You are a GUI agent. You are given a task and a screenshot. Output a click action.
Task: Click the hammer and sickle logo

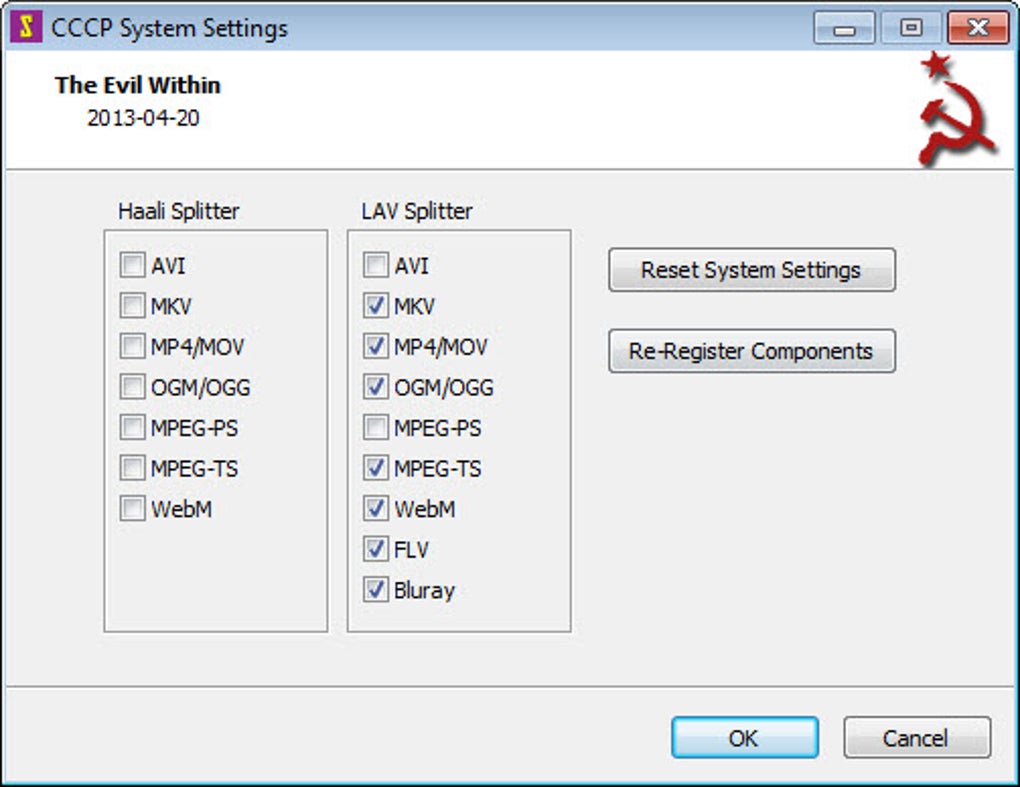[x=954, y=110]
